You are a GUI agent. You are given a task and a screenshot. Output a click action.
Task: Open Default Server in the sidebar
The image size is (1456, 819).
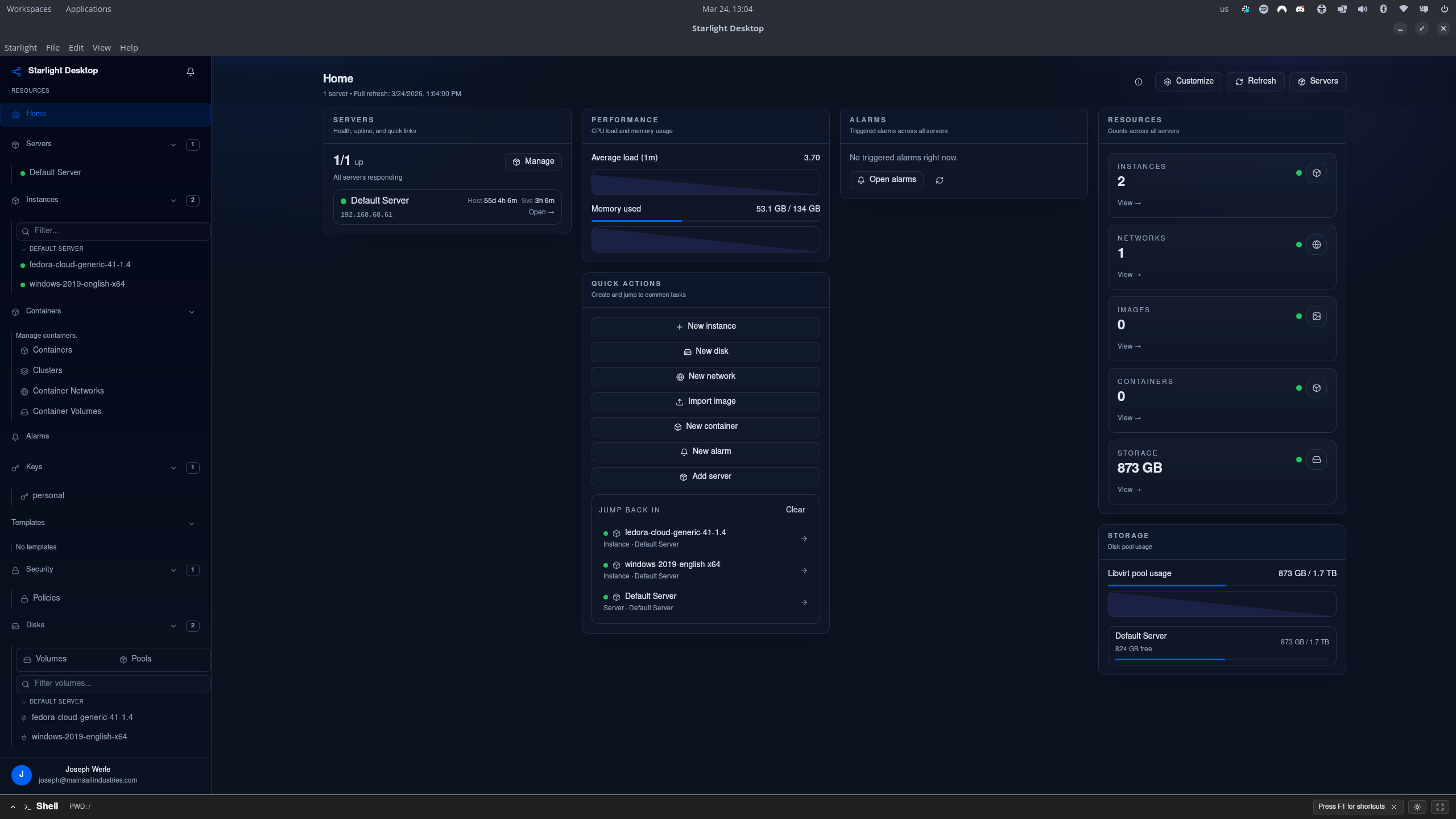(x=55, y=173)
